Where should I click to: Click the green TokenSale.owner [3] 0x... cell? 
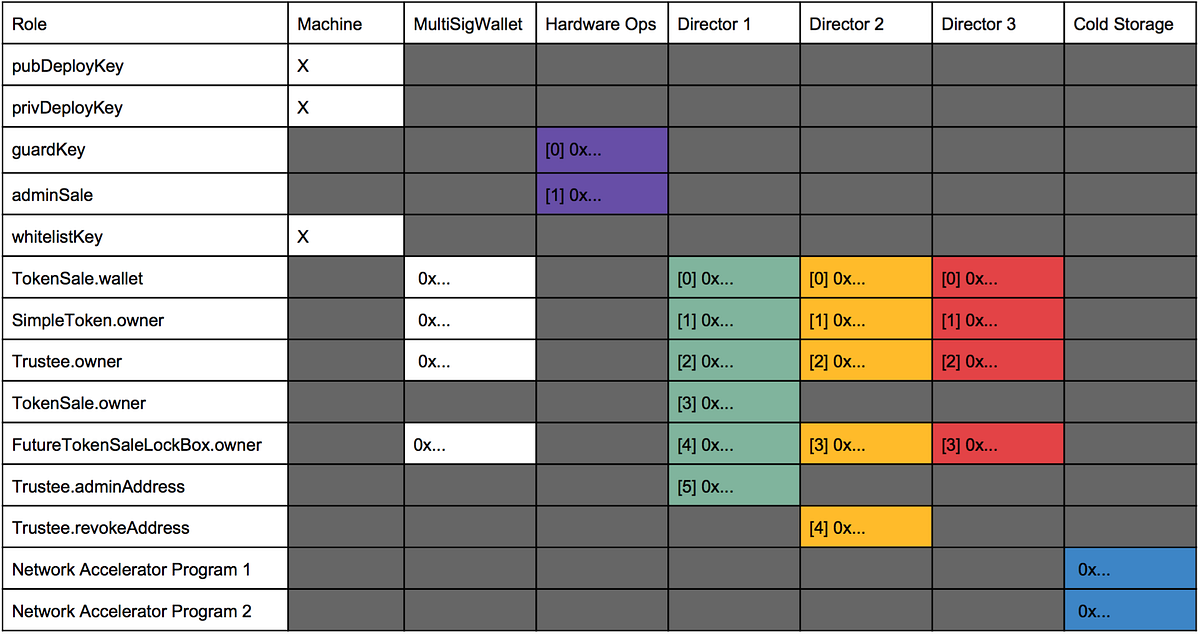pos(733,403)
